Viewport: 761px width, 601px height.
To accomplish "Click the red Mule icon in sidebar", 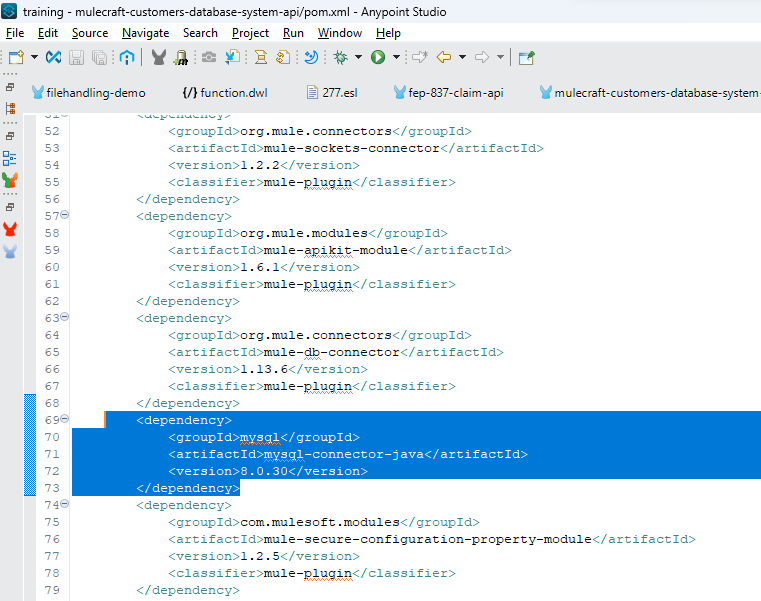I will [10, 229].
